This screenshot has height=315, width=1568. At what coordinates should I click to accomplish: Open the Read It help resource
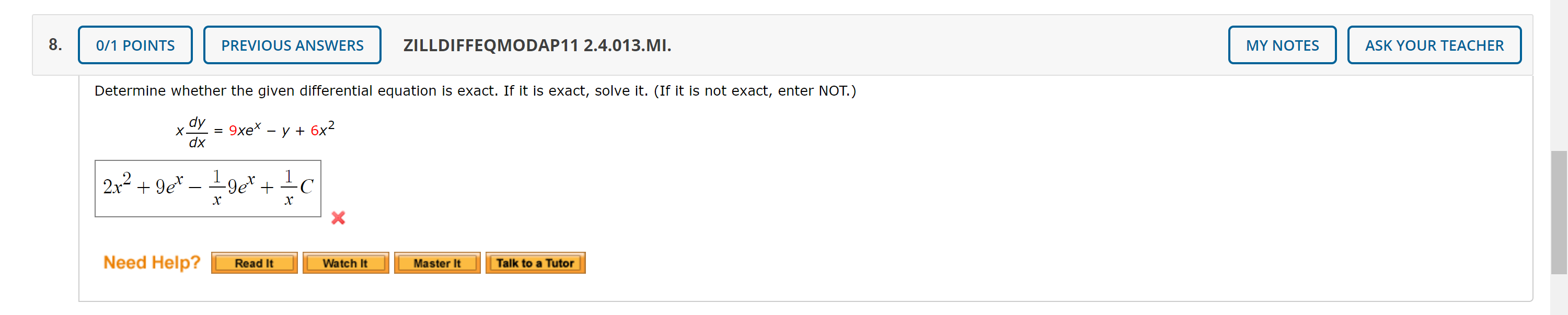click(x=255, y=263)
